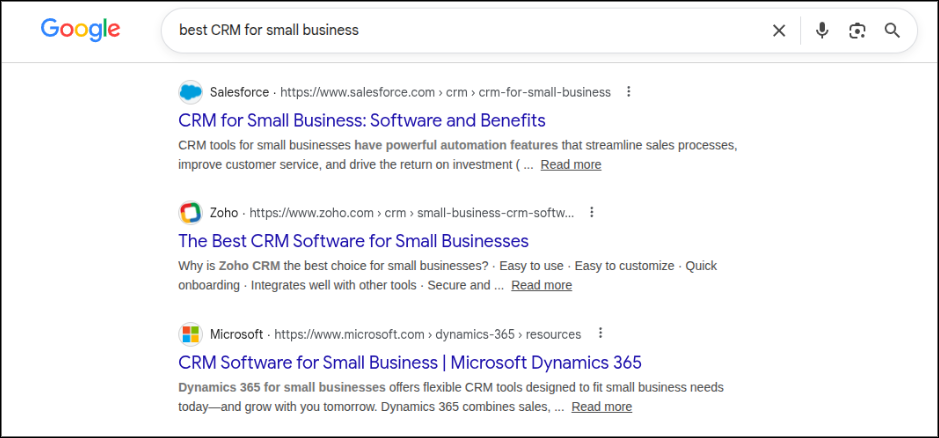
Task: Open three-dot menu for Salesforce result
Action: (628, 92)
